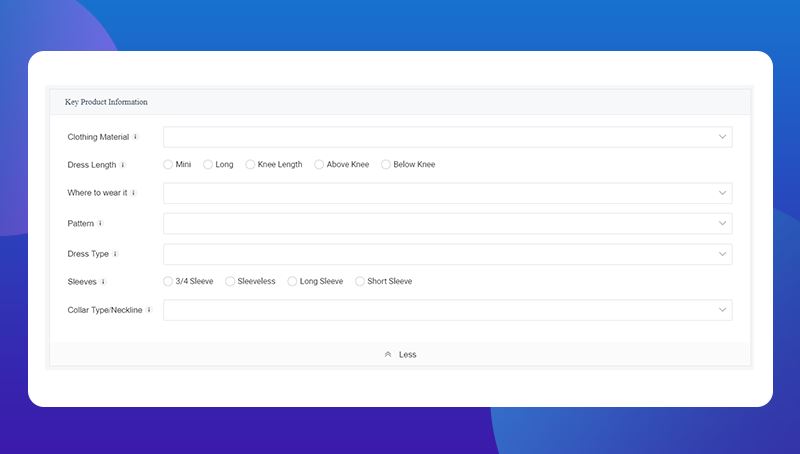Click the info icon beside Where to wear it
The height and width of the screenshot is (454, 800).
pyautogui.click(x=133, y=193)
